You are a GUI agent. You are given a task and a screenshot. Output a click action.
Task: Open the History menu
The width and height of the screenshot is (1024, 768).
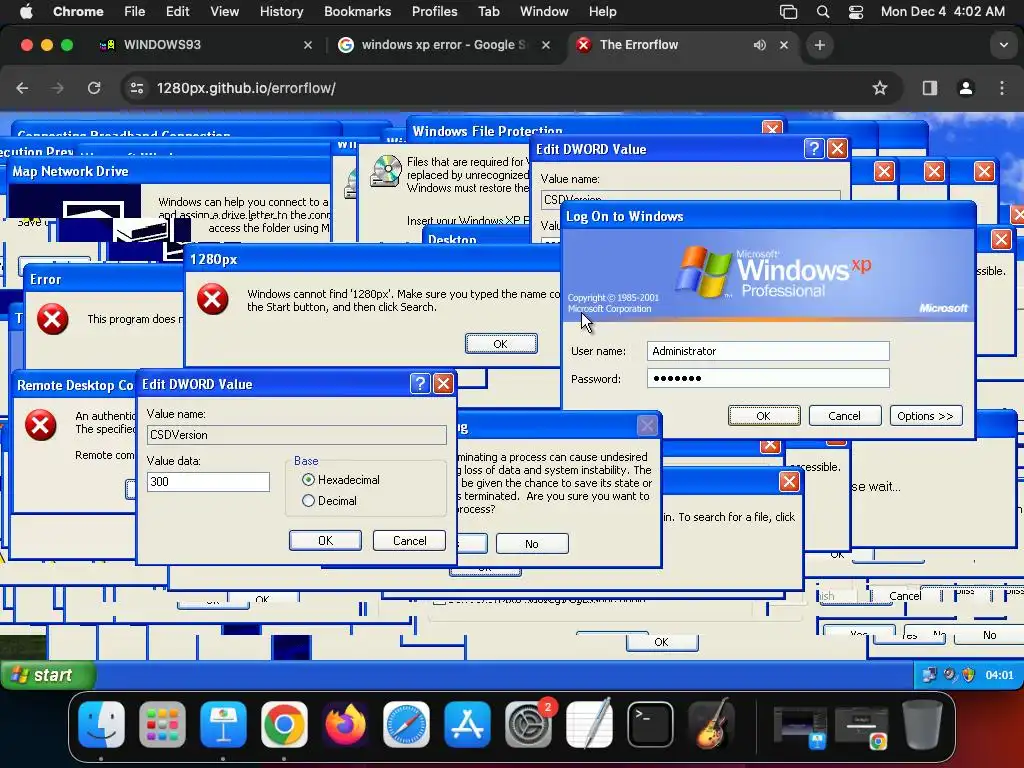point(281,12)
